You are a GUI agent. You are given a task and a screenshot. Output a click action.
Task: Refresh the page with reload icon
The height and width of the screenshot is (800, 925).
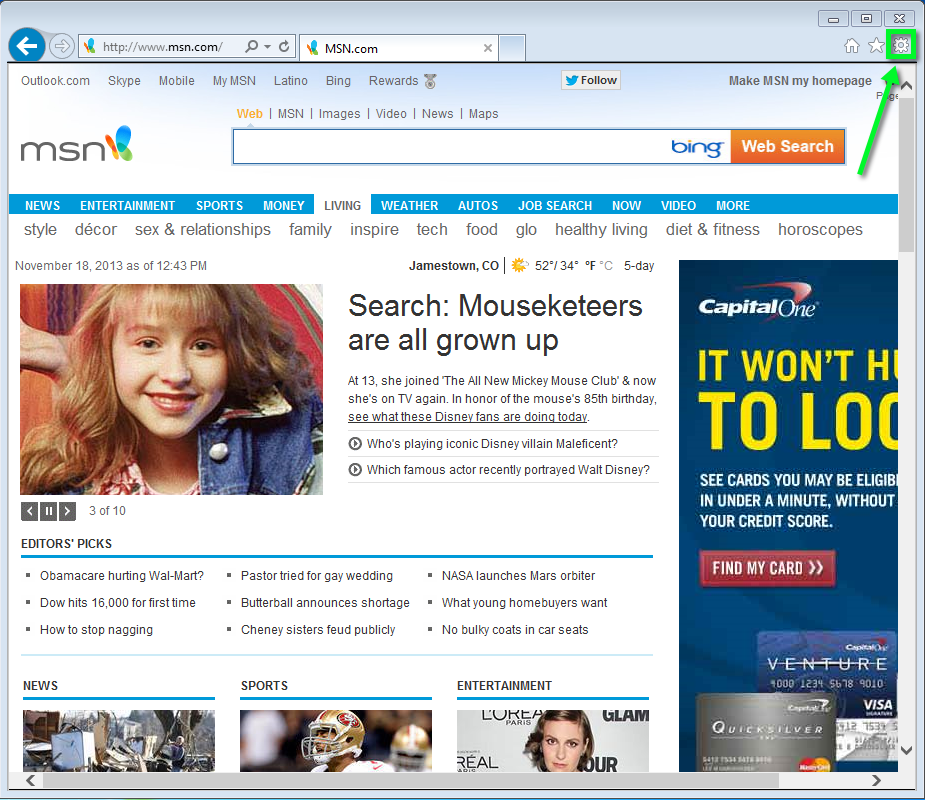click(x=284, y=46)
